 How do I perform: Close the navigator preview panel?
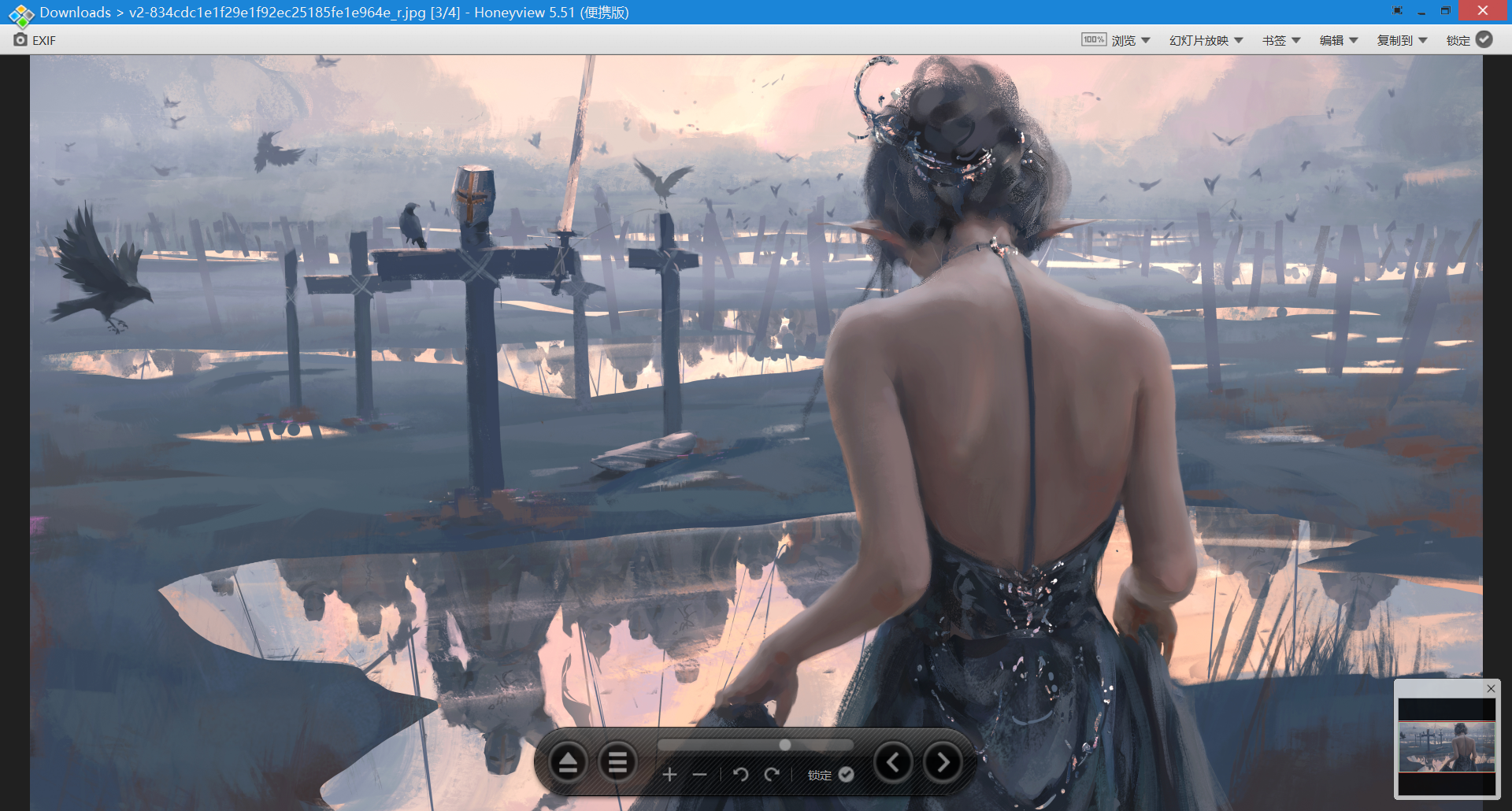point(1491,688)
